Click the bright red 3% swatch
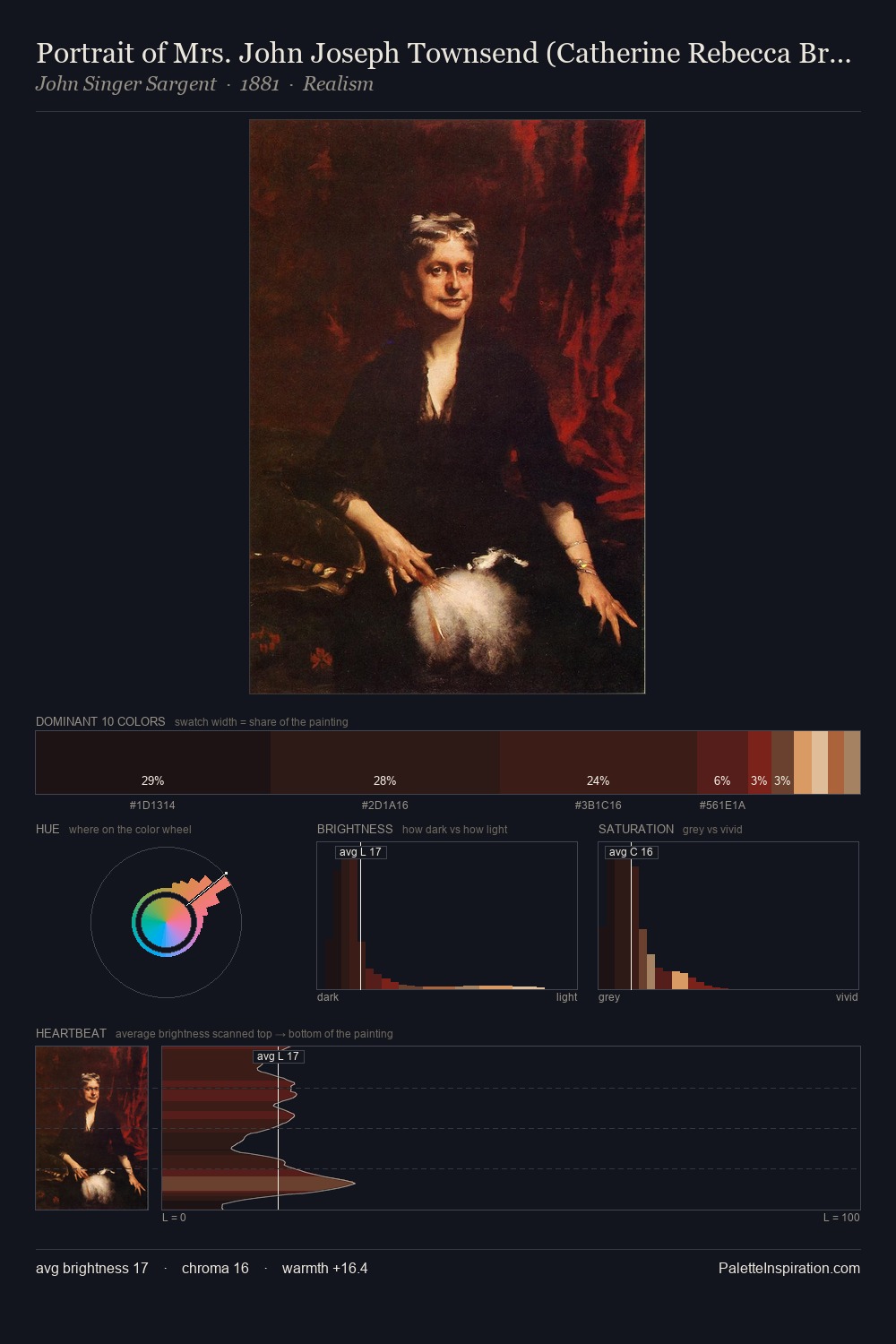 coord(760,762)
